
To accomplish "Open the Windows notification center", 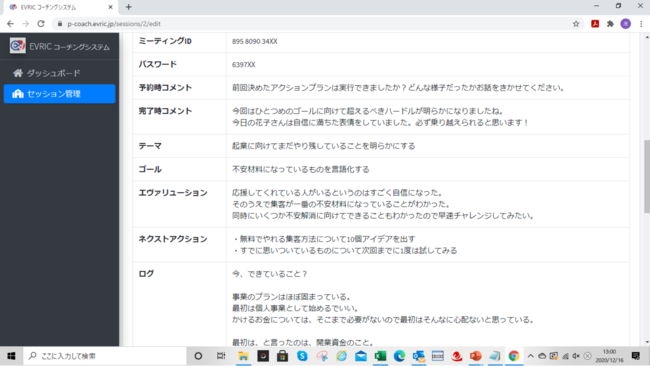I will click(635, 356).
